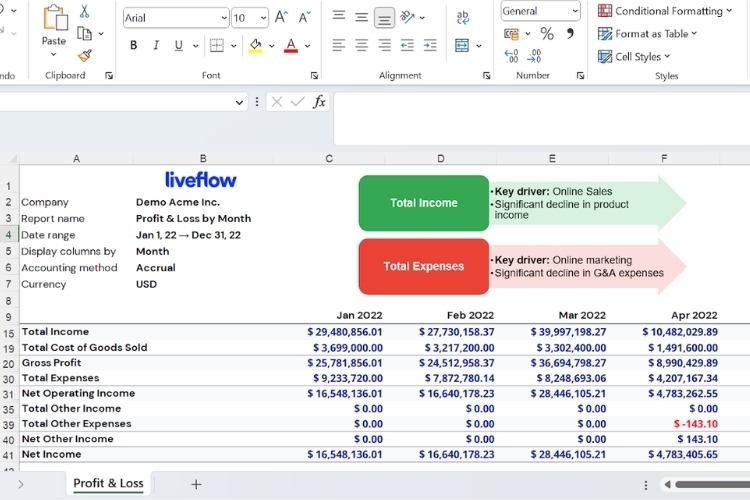Screen dimensions: 750x500
Task: Click the Decrease Indent icon
Action: click(407, 45)
